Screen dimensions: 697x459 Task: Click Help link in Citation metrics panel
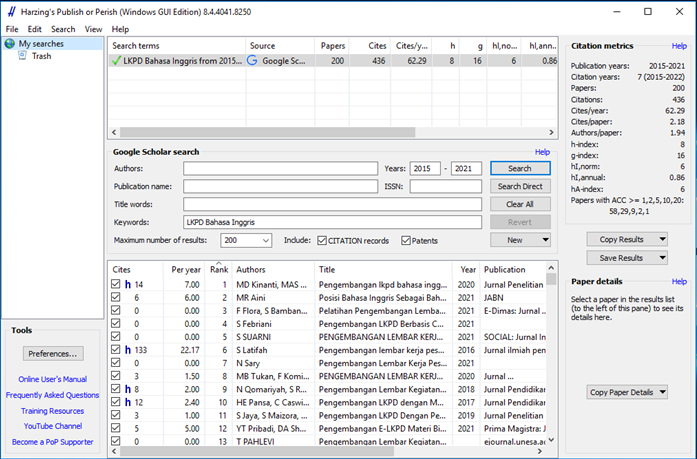click(x=679, y=46)
